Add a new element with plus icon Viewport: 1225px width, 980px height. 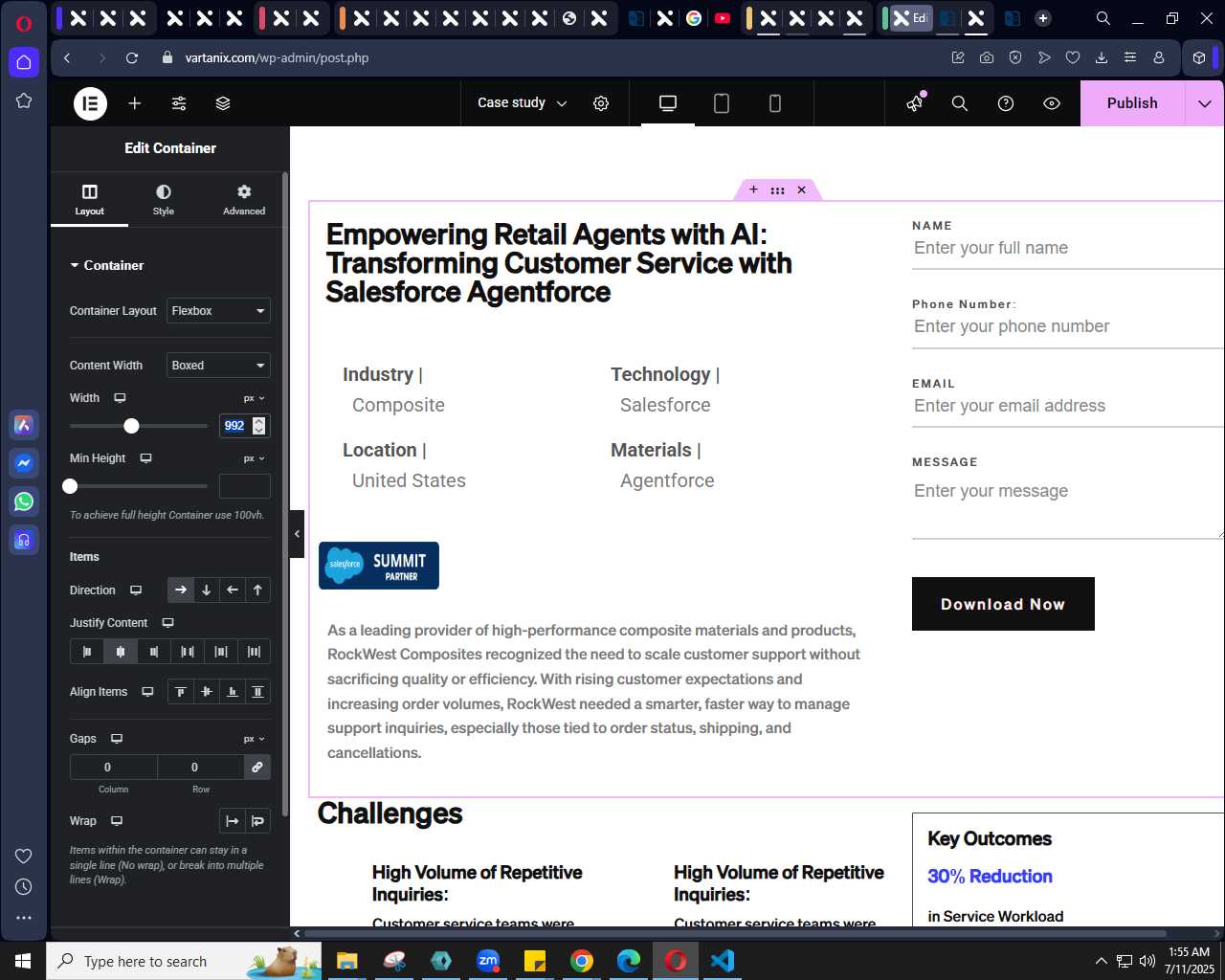[135, 103]
